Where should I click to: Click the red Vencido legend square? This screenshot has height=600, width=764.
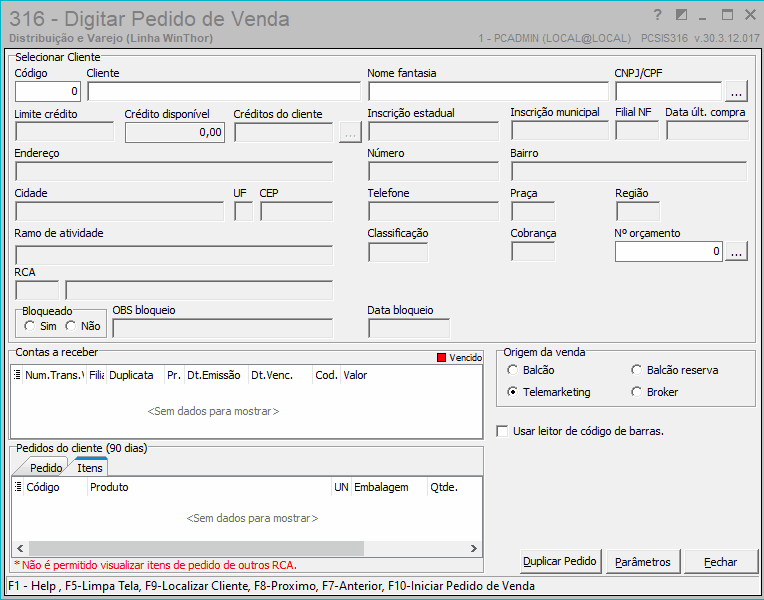(441, 358)
